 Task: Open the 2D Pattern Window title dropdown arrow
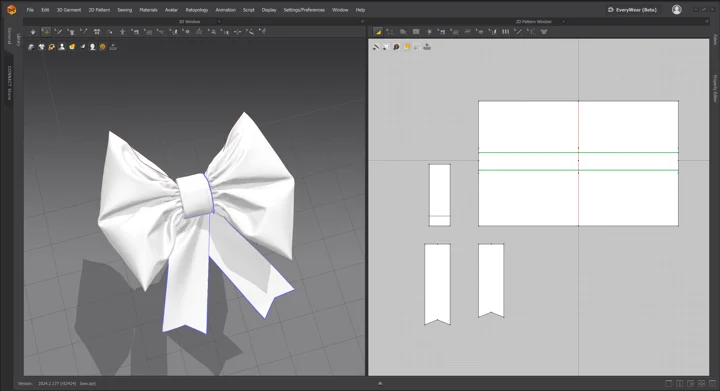[x=563, y=22]
